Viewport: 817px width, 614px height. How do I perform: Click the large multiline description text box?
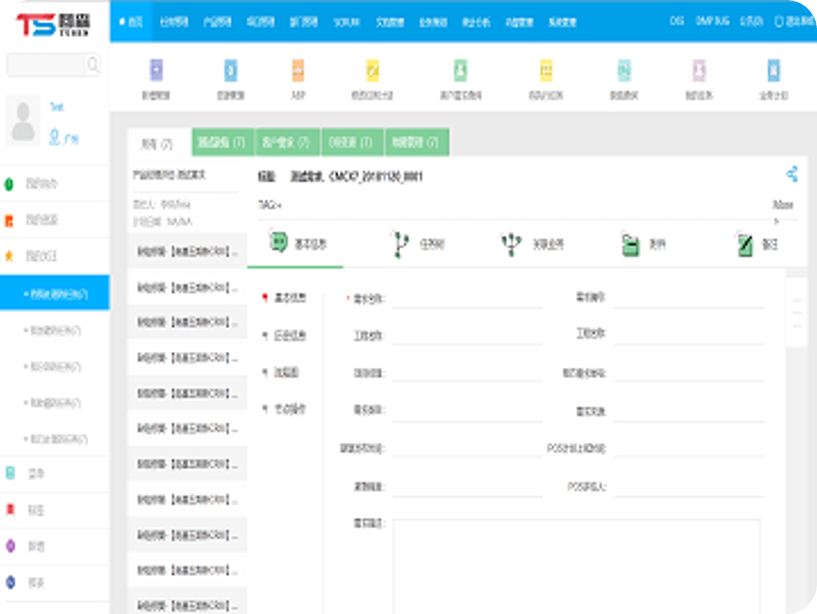coord(576,566)
